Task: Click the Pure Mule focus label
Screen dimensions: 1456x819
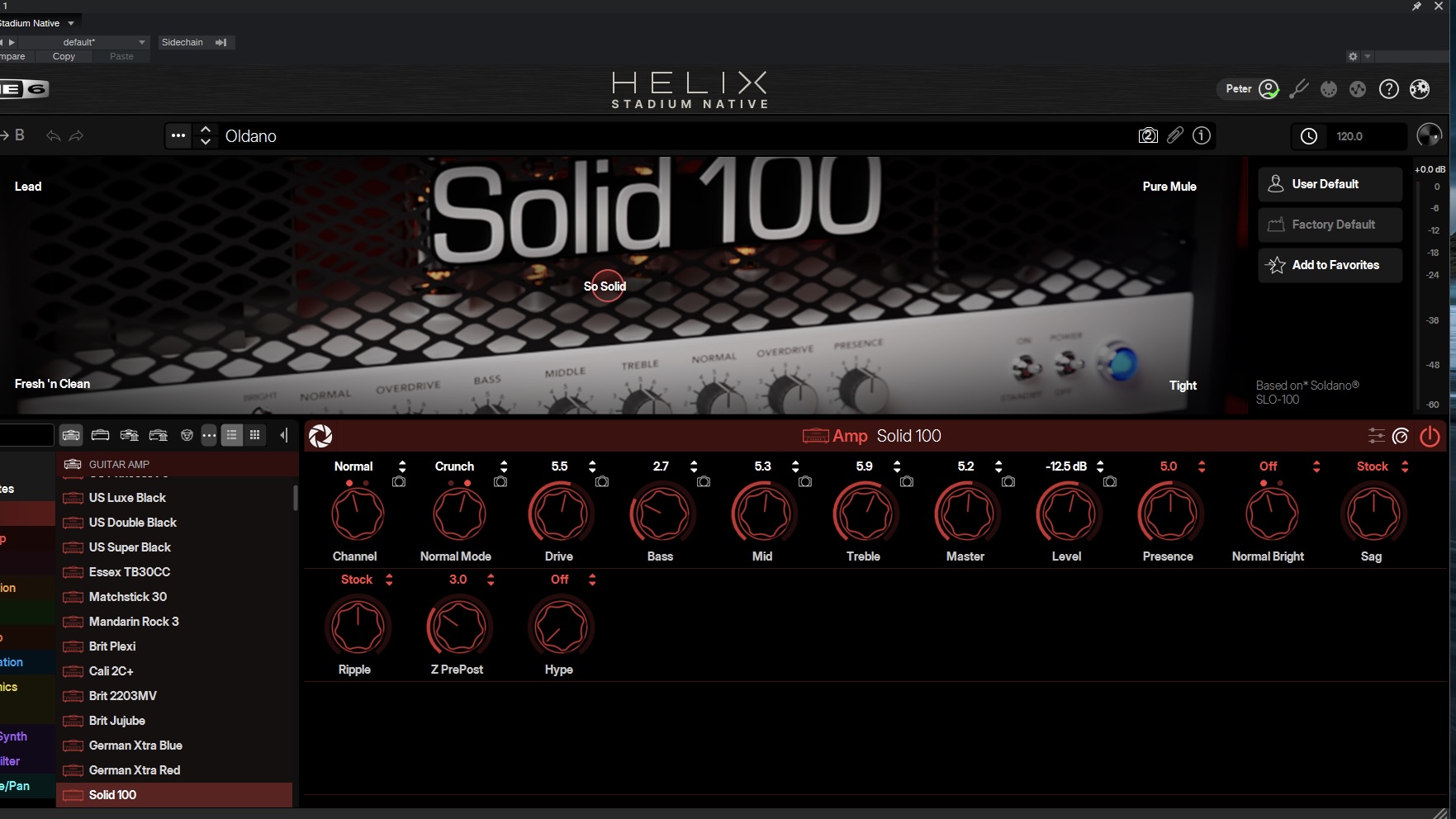Action: (1169, 187)
